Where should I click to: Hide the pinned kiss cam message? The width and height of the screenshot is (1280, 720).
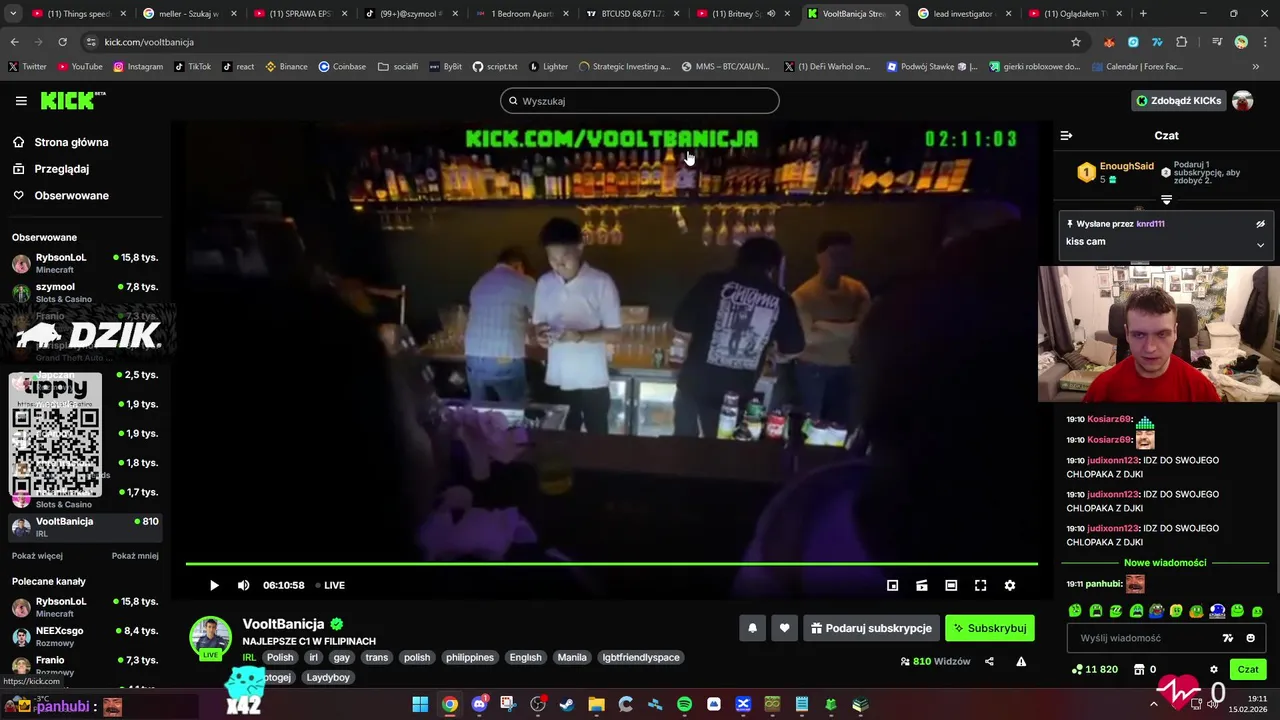(x=1260, y=224)
